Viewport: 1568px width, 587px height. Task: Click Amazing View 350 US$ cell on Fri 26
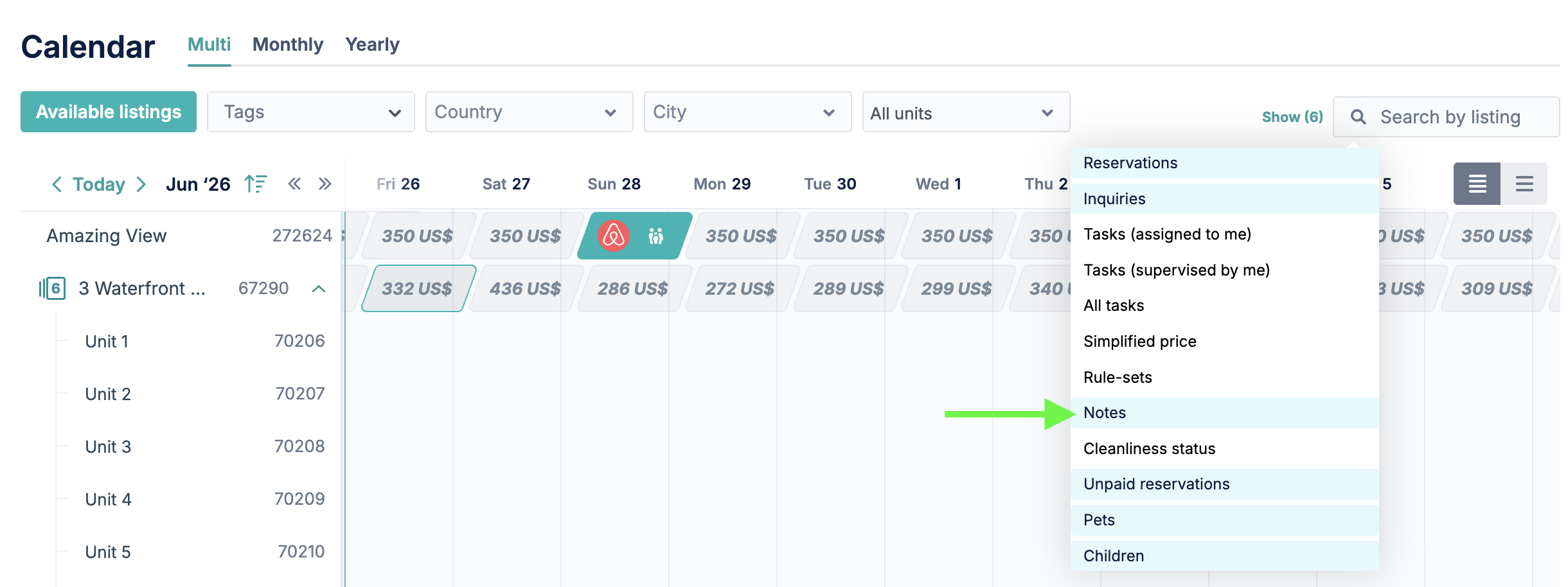point(418,236)
